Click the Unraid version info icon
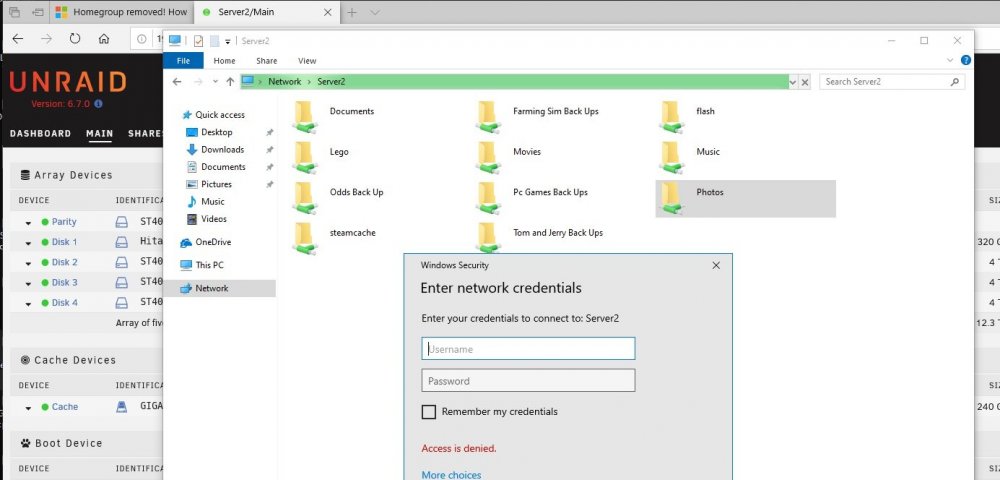 [98, 104]
